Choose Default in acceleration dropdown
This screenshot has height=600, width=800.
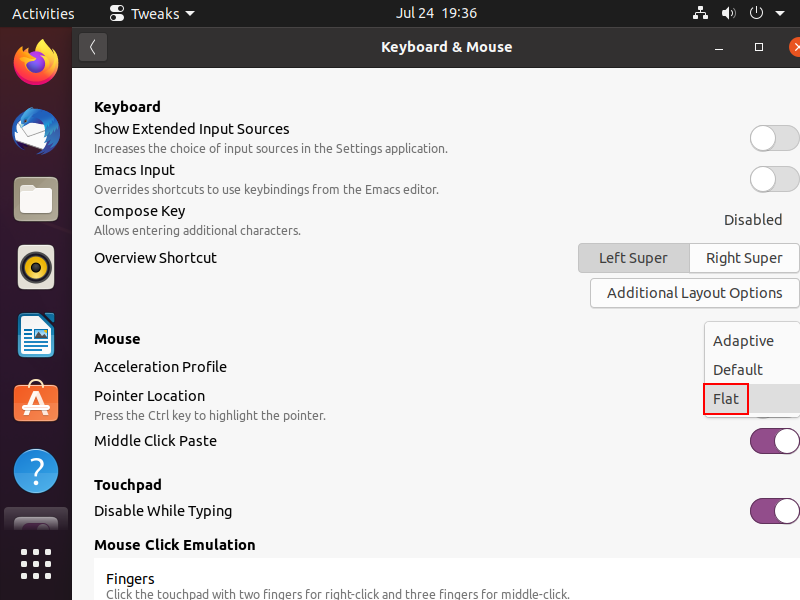click(x=738, y=370)
